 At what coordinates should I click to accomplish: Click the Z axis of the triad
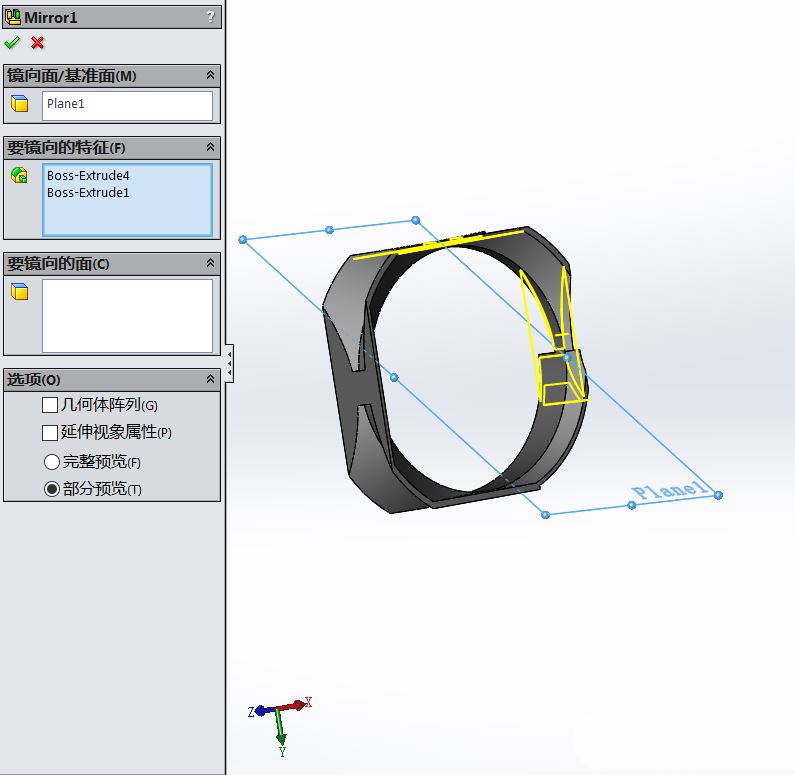click(262, 711)
